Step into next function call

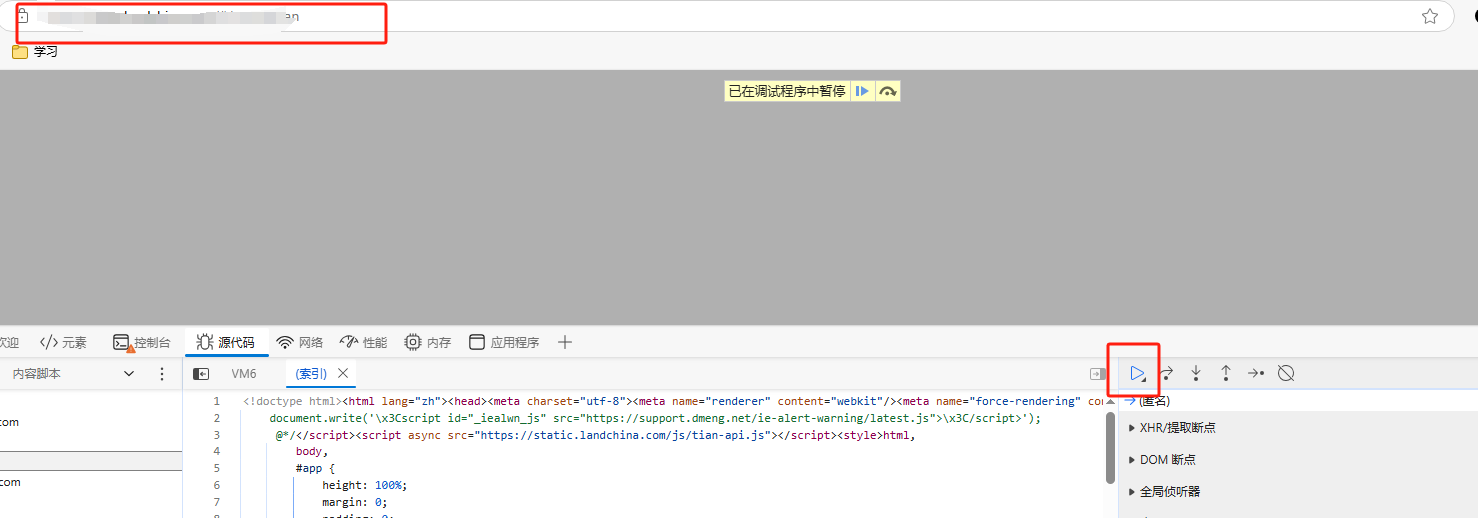(1196, 373)
